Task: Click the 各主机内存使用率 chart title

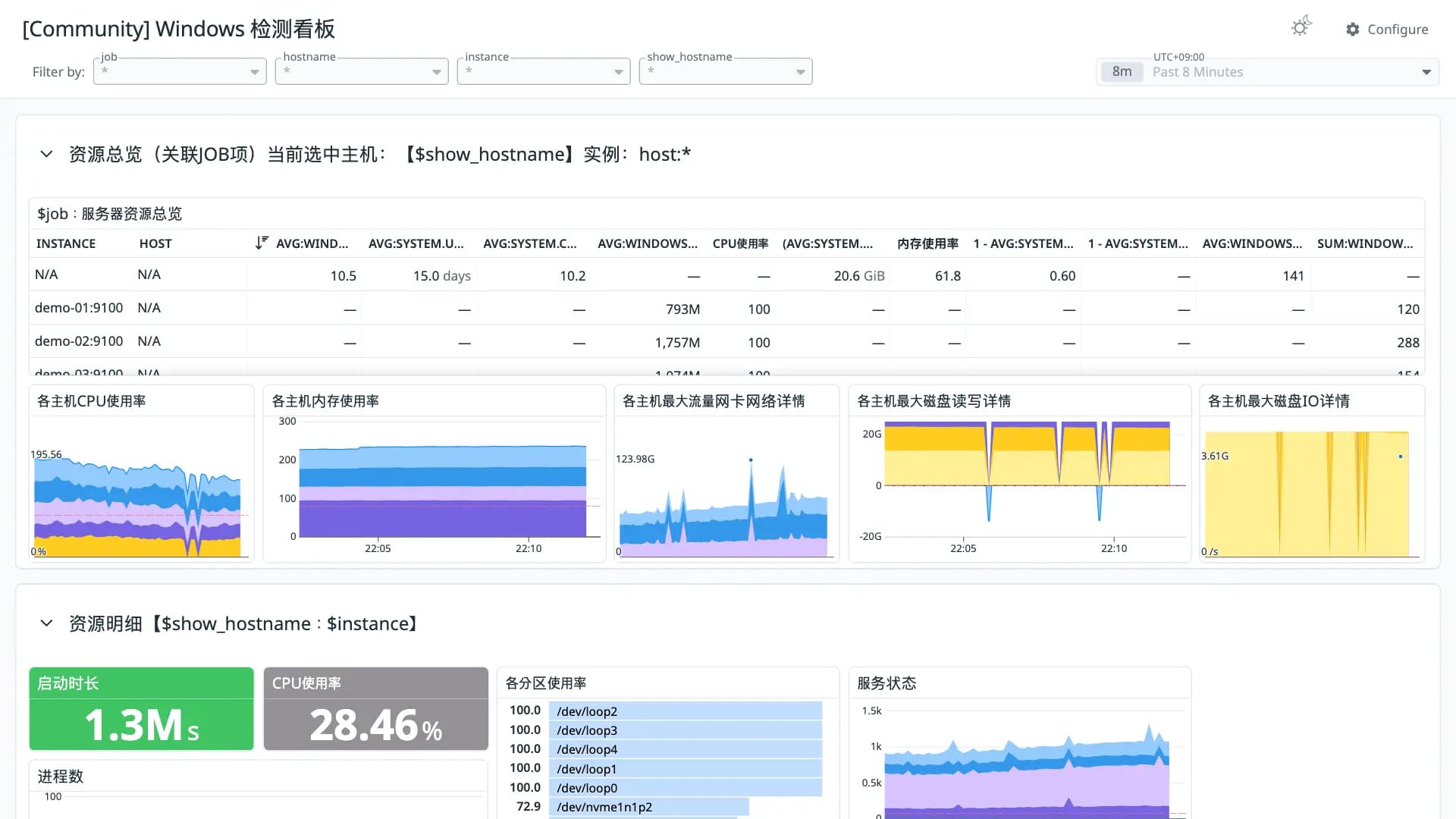Action: [325, 401]
